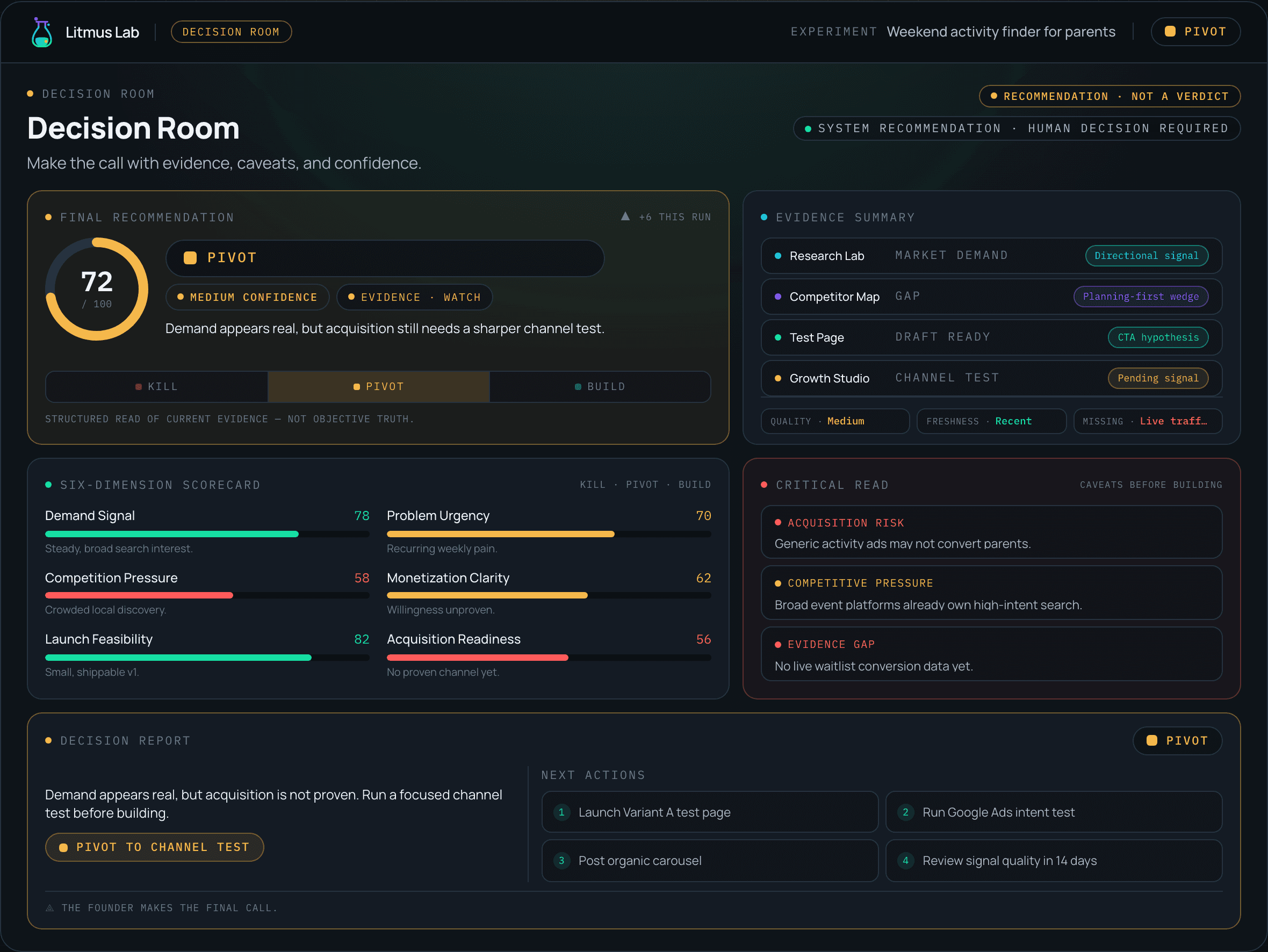Click the Acquisition Readiness score 56
1268x952 pixels.
pos(703,639)
